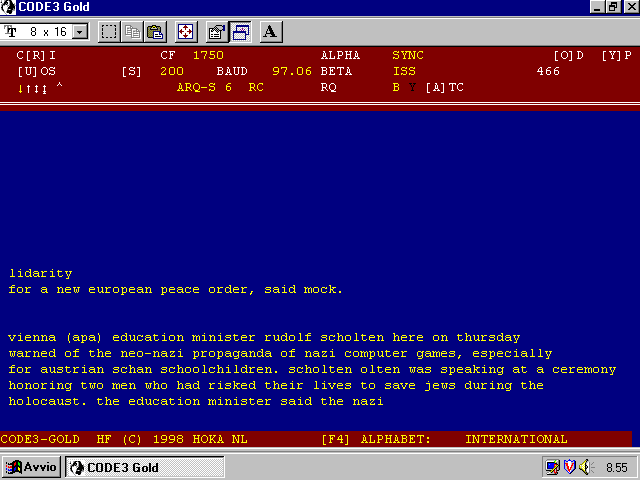Click the speaker volume tray icon
640x480 pixels.
click(x=585, y=467)
